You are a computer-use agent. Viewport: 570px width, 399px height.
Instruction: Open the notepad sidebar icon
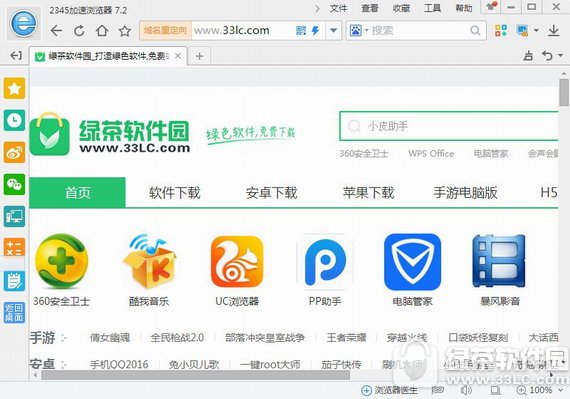tap(15, 281)
